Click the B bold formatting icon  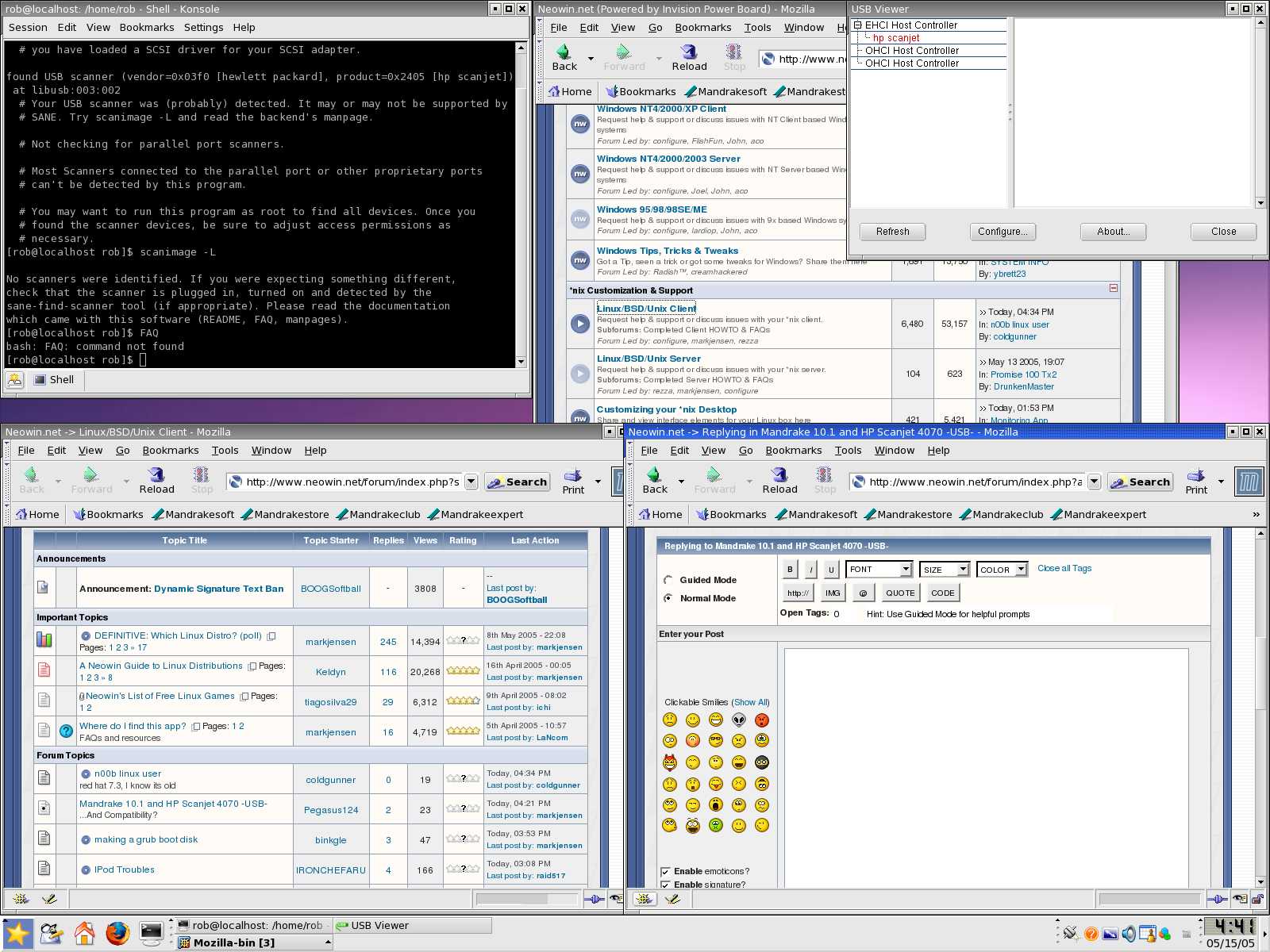789,569
